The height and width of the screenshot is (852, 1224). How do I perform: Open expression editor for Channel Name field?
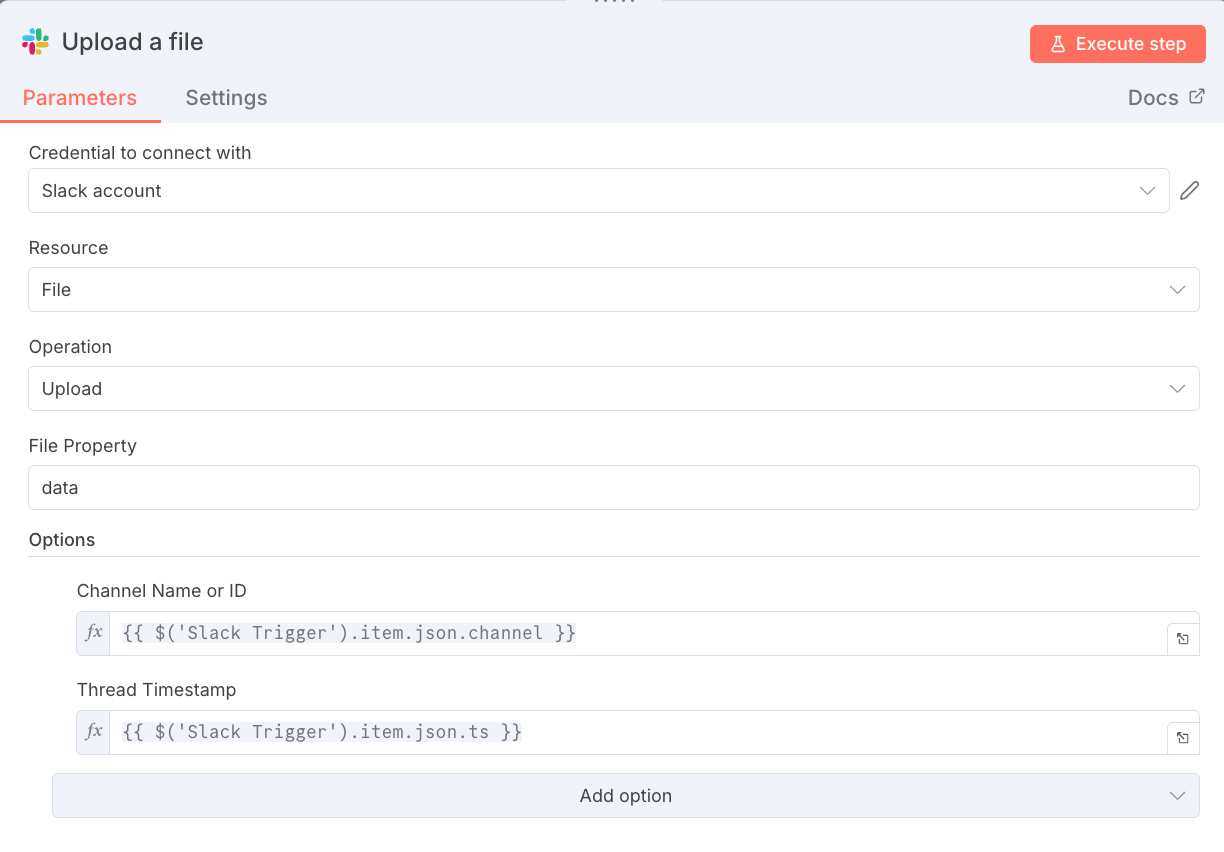coord(1183,639)
